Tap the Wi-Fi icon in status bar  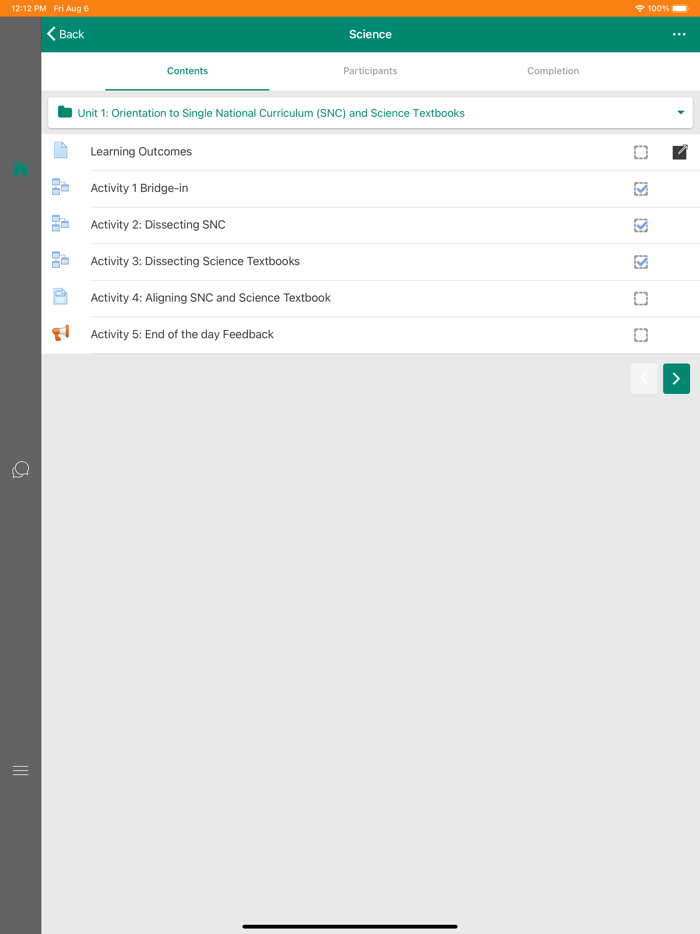point(640,8)
